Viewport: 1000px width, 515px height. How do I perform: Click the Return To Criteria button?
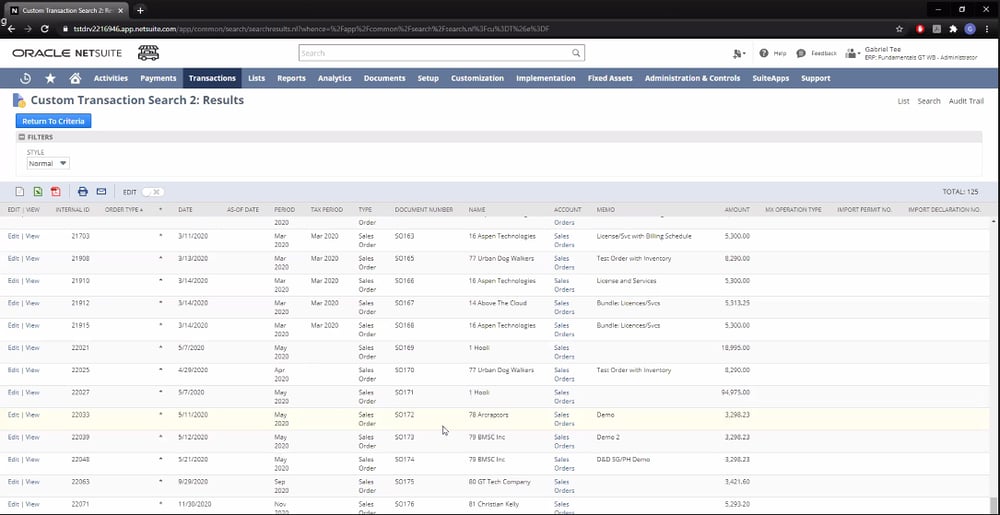pos(54,121)
